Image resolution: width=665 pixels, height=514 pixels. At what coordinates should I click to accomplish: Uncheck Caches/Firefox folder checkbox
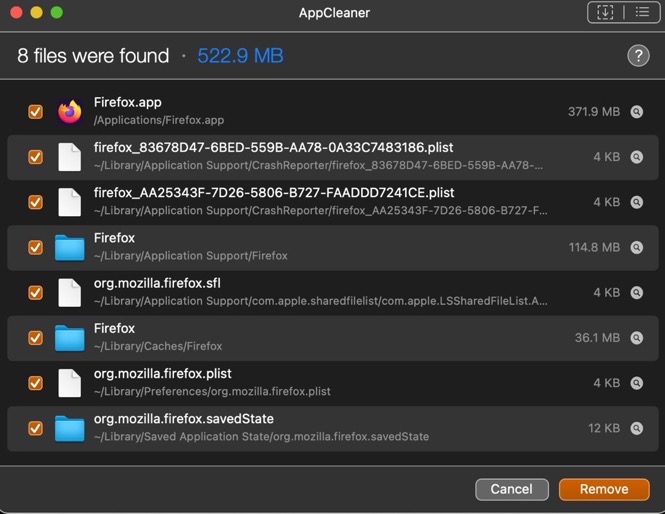tap(36, 338)
